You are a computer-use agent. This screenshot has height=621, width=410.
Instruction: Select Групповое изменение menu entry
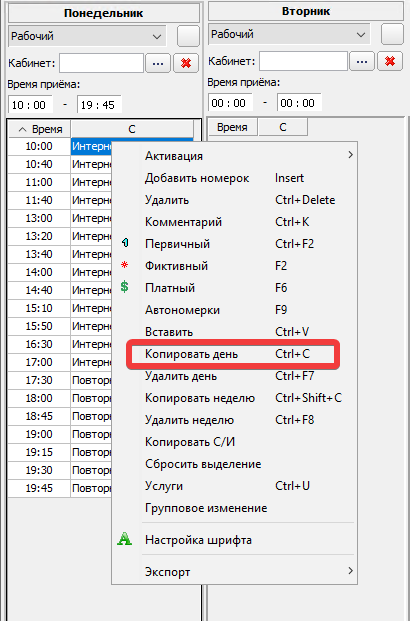(235, 508)
